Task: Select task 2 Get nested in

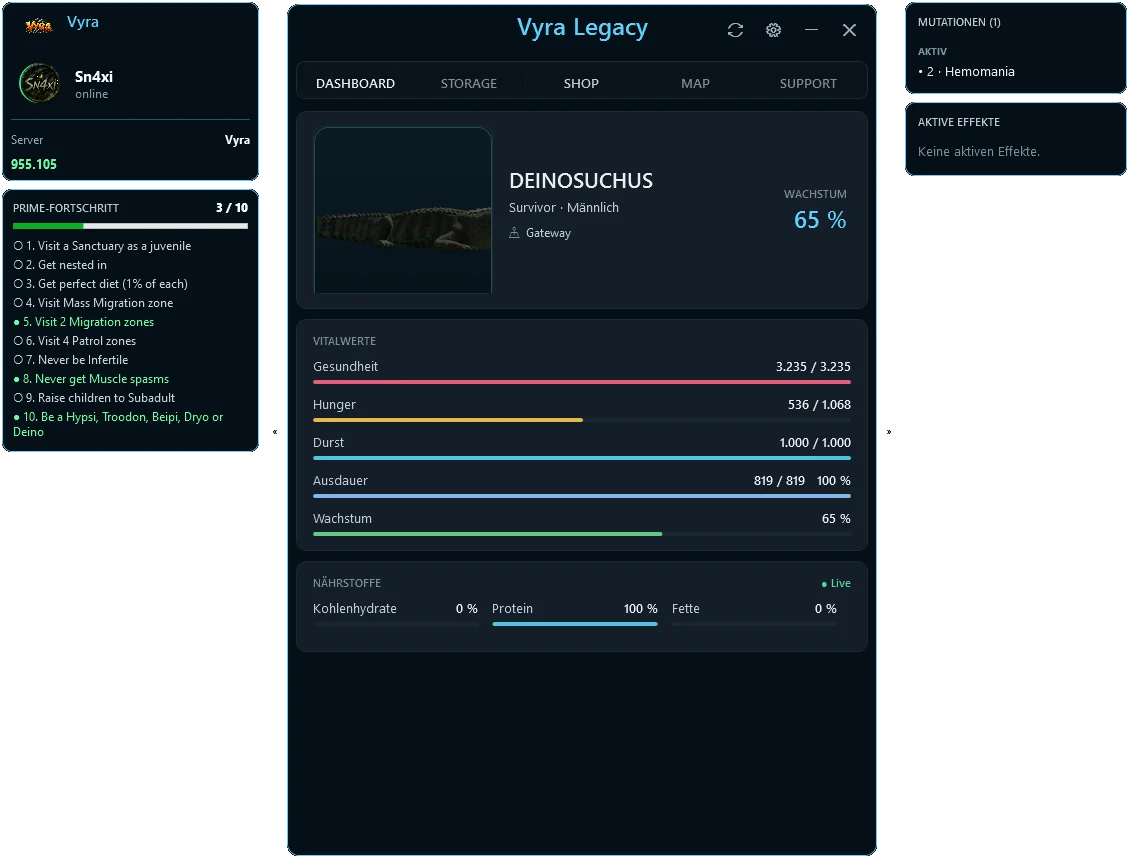Action: 60,265
